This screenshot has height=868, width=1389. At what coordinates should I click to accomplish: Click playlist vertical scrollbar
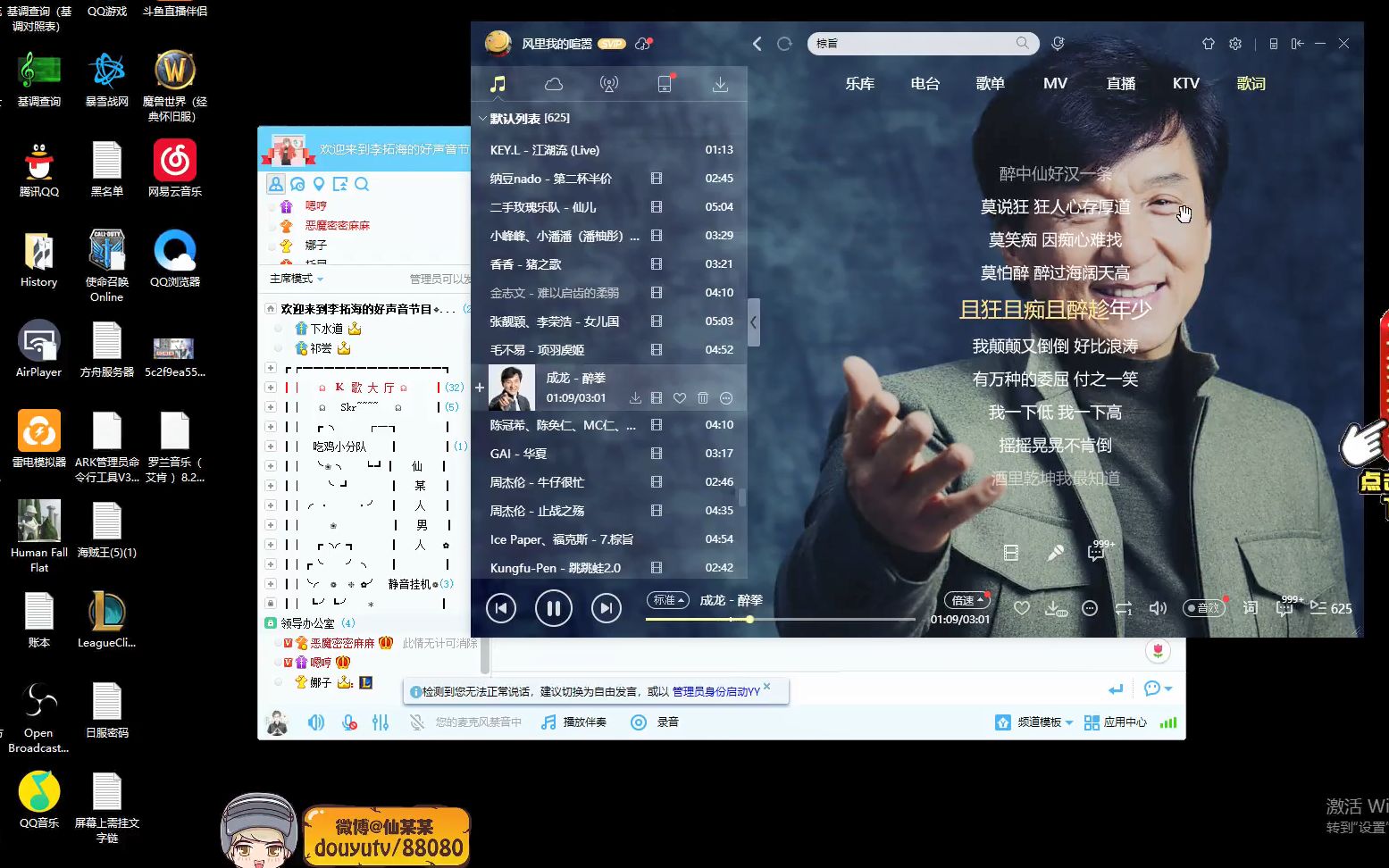741,497
